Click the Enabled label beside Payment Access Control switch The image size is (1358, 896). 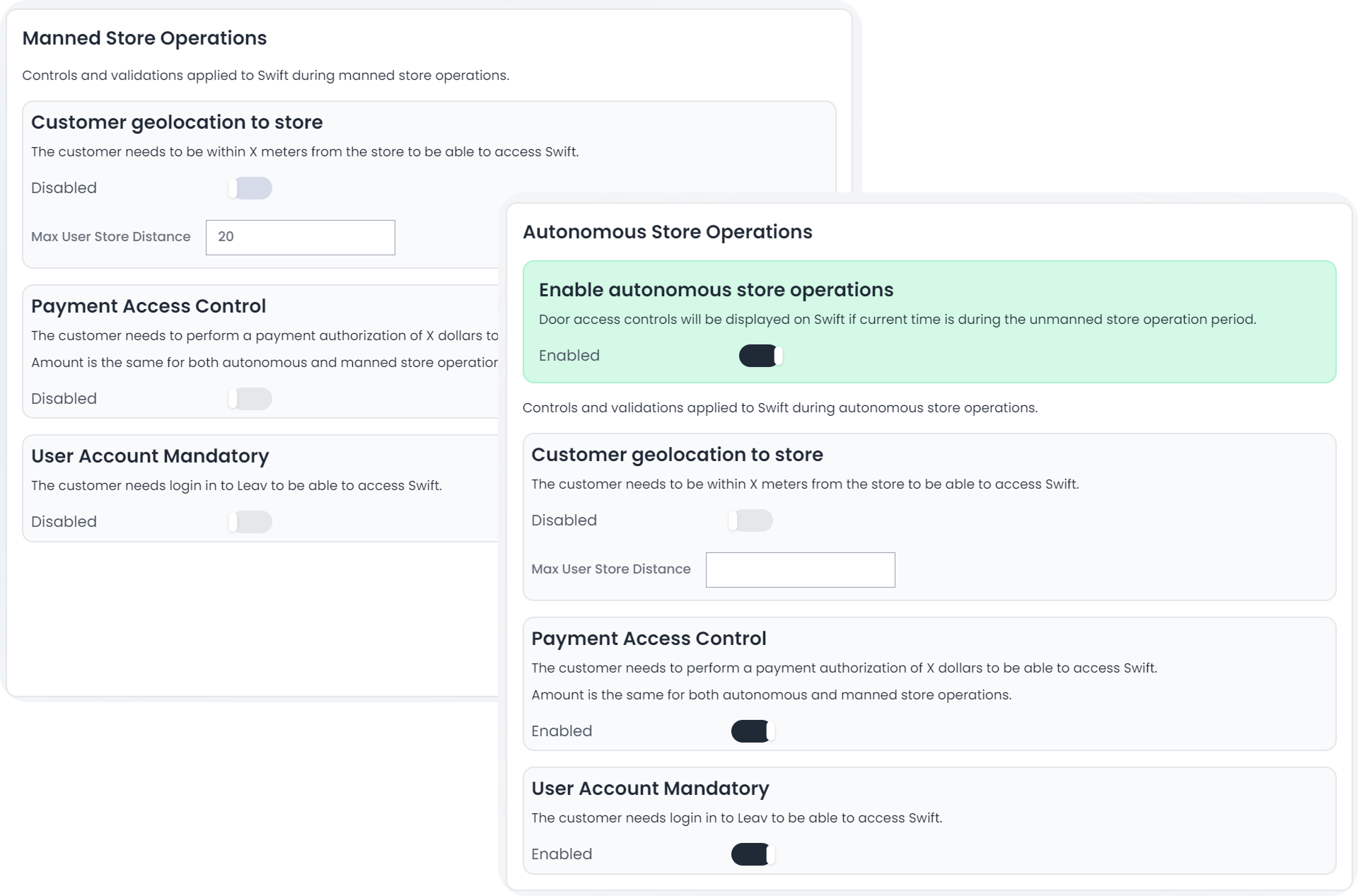click(x=562, y=731)
